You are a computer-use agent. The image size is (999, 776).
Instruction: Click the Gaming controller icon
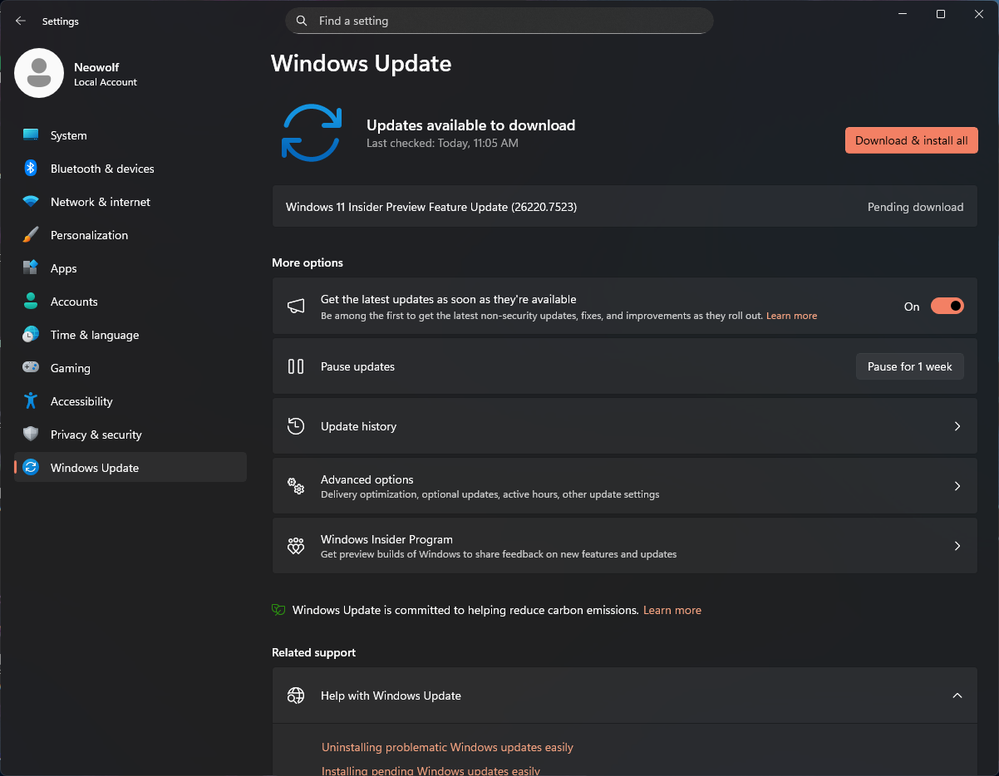click(31, 367)
